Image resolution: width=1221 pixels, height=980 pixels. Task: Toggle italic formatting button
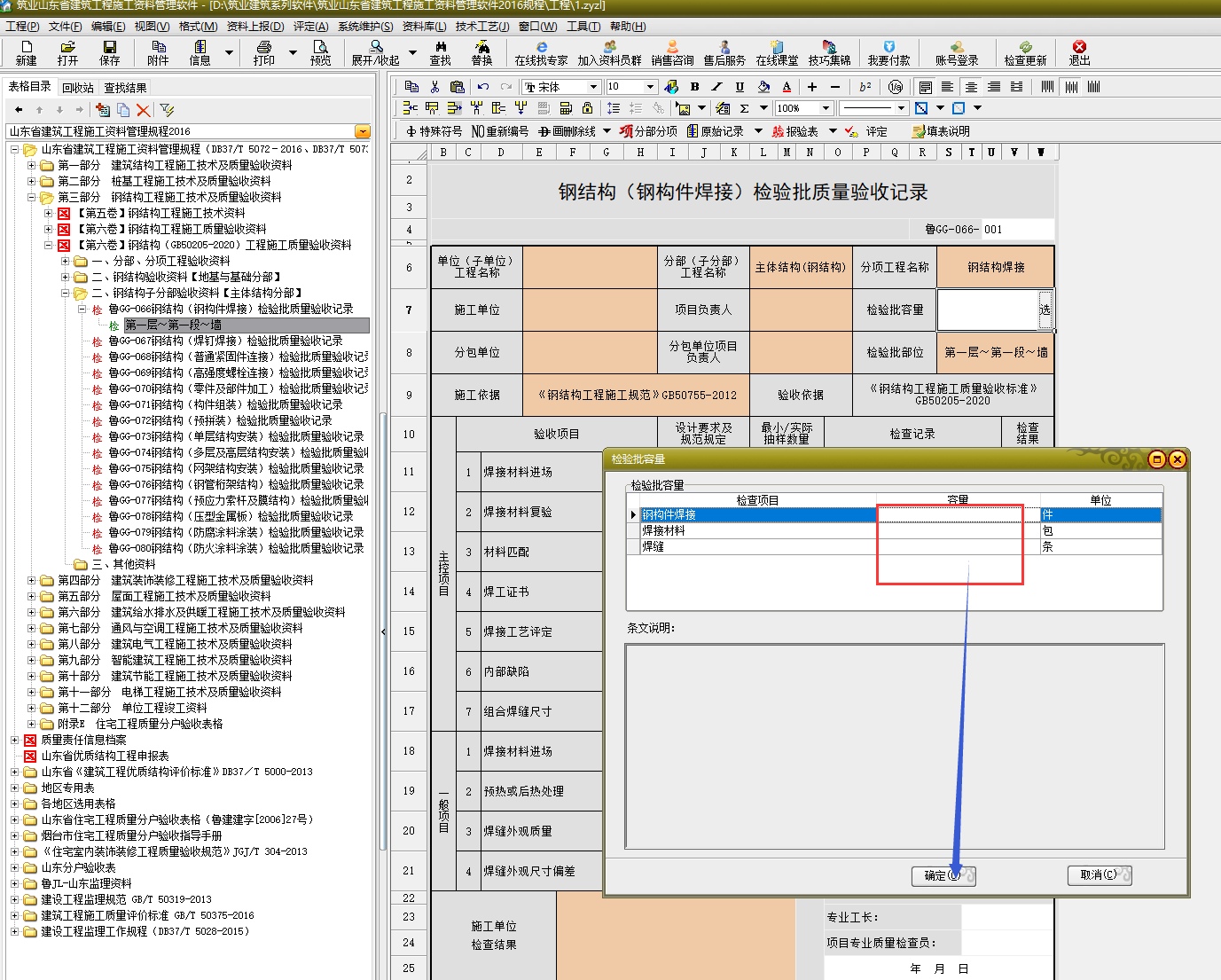tap(717, 86)
